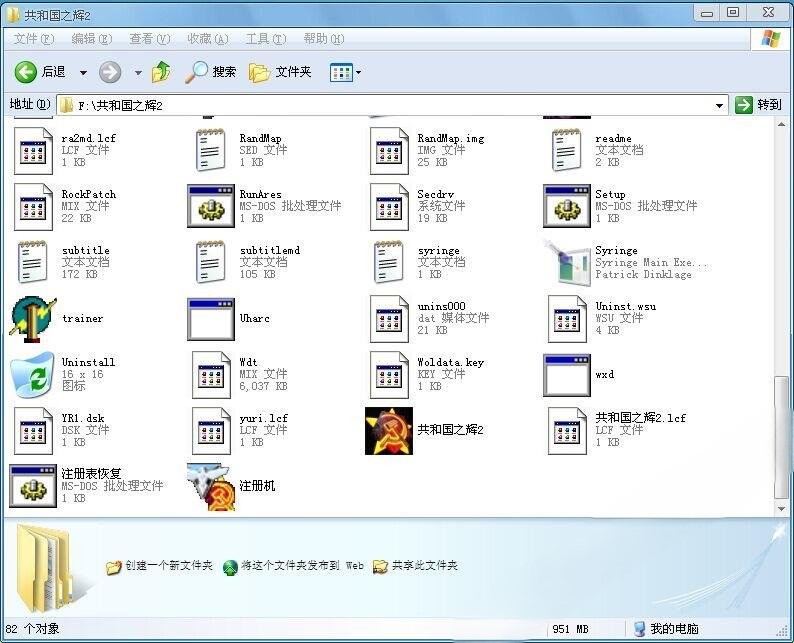Open the 帮助(H) menu
Viewport: 794px width, 643px height.
[324, 39]
